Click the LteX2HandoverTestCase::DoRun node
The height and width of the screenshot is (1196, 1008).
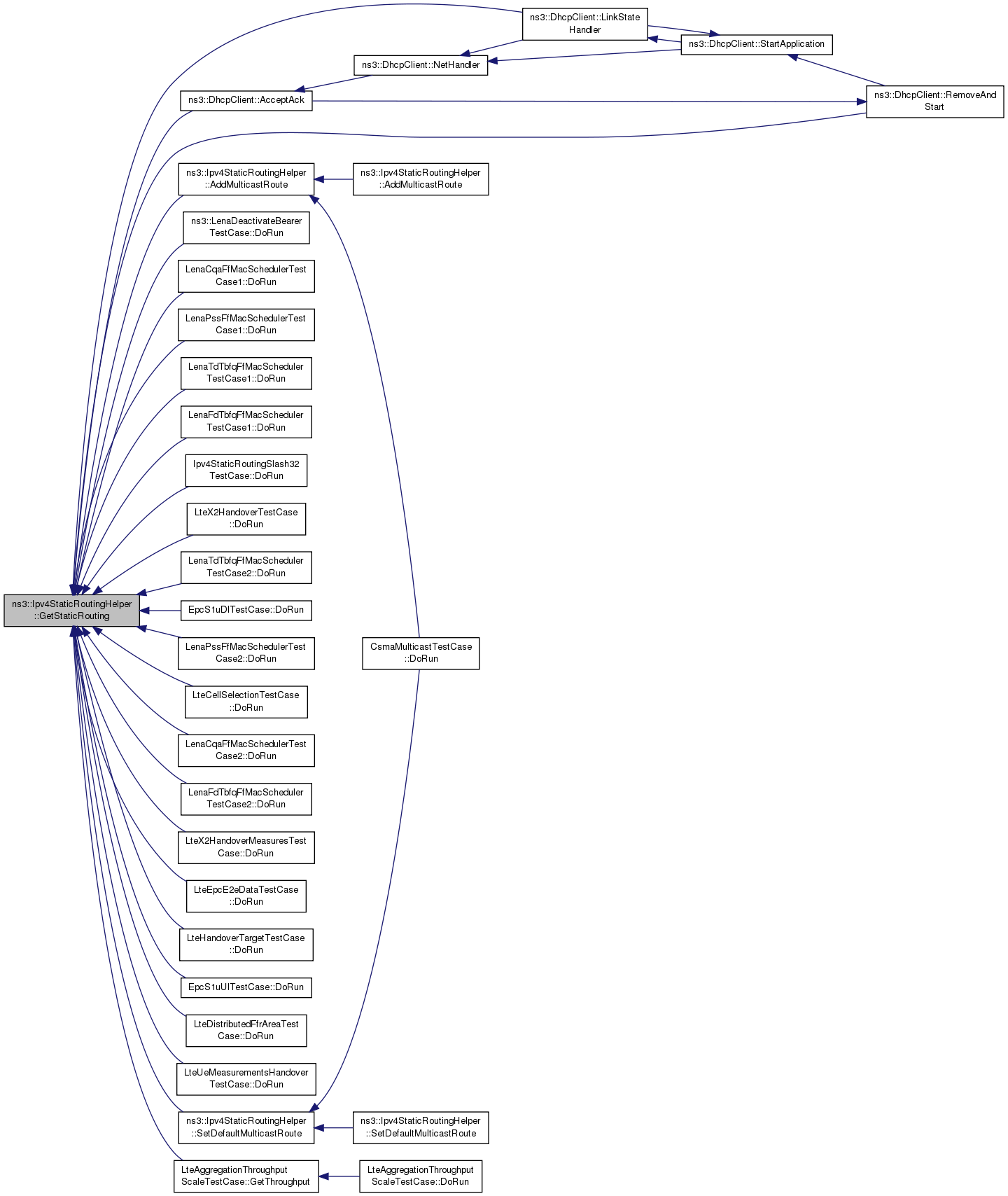246,518
